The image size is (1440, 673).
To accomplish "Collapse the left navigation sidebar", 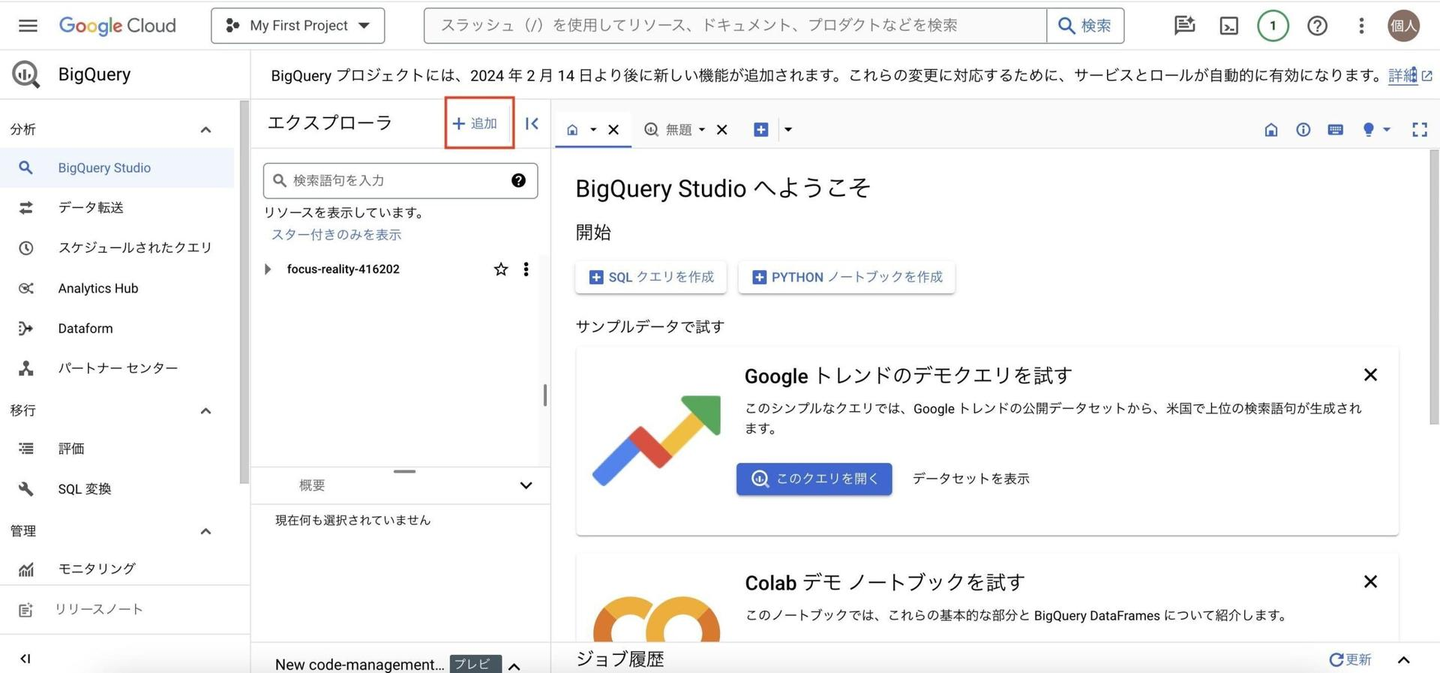I will coord(25,658).
